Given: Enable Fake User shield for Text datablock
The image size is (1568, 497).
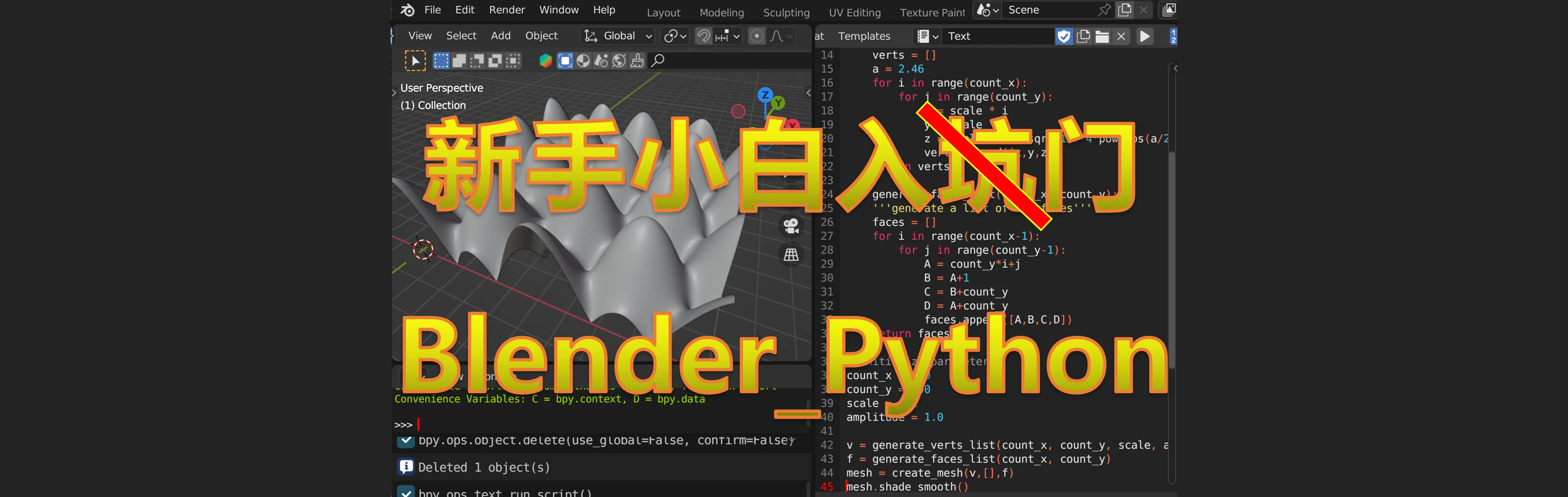Looking at the screenshot, I should (x=1064, y=36).
